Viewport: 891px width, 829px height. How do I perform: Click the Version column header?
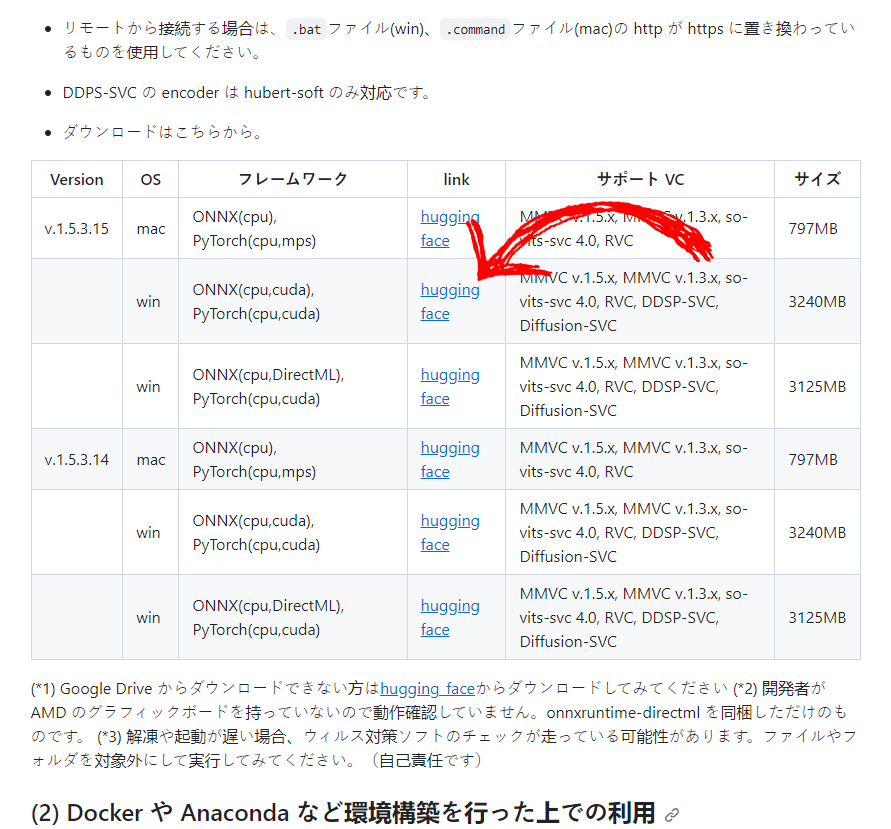pyautogui.click(x=77, y=180)
